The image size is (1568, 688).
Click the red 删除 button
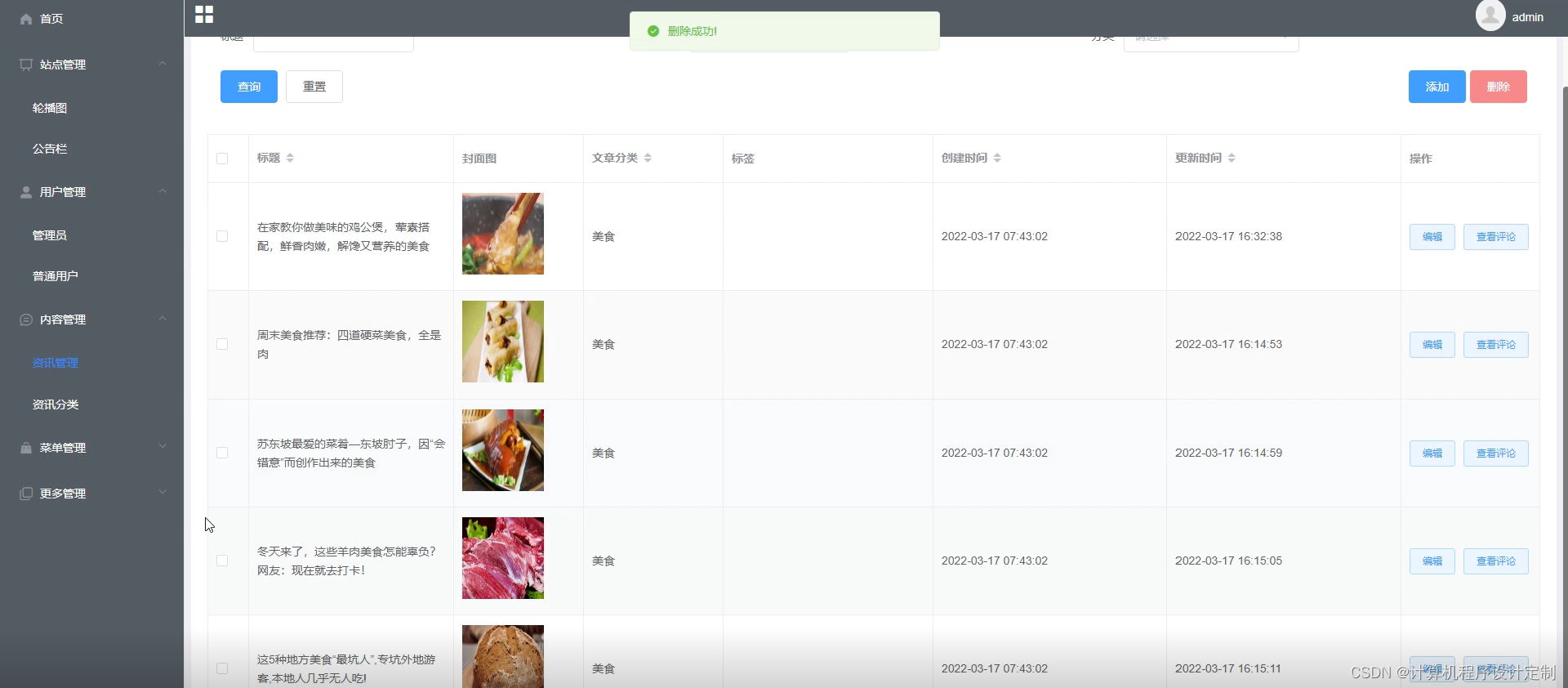click(1499, 87)
